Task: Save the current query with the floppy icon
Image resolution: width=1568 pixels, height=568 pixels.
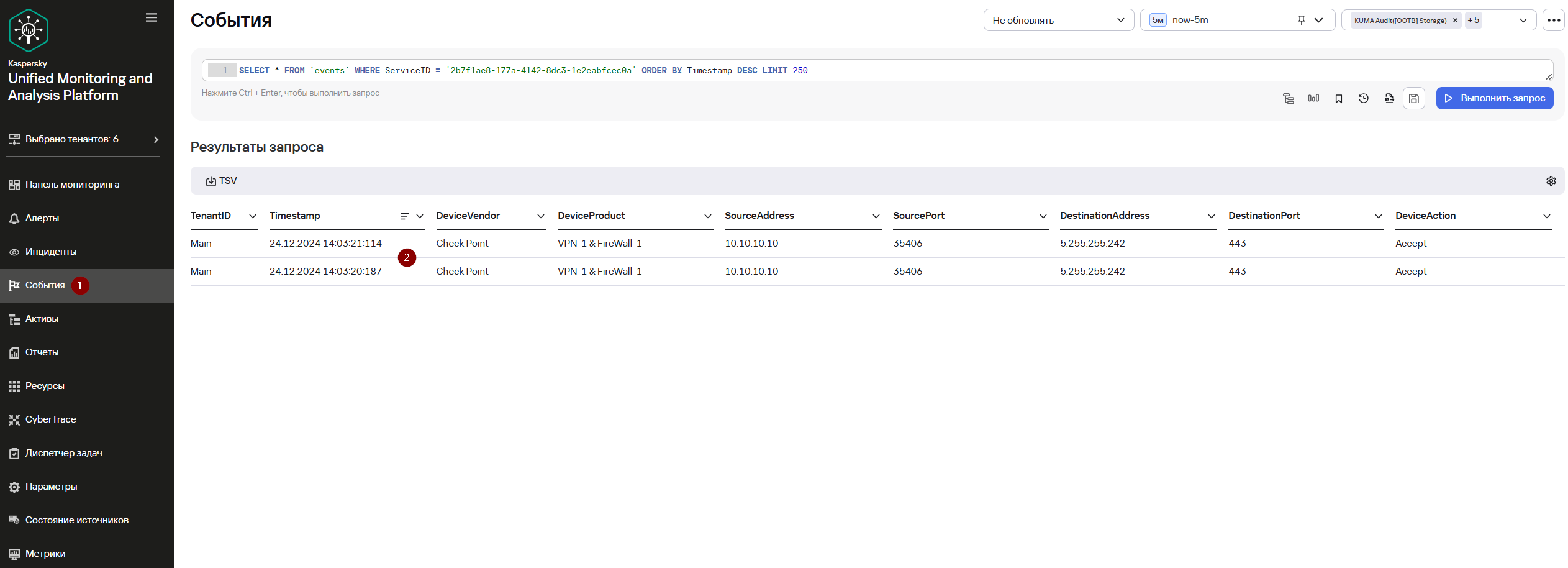Action: point(1414,98)
